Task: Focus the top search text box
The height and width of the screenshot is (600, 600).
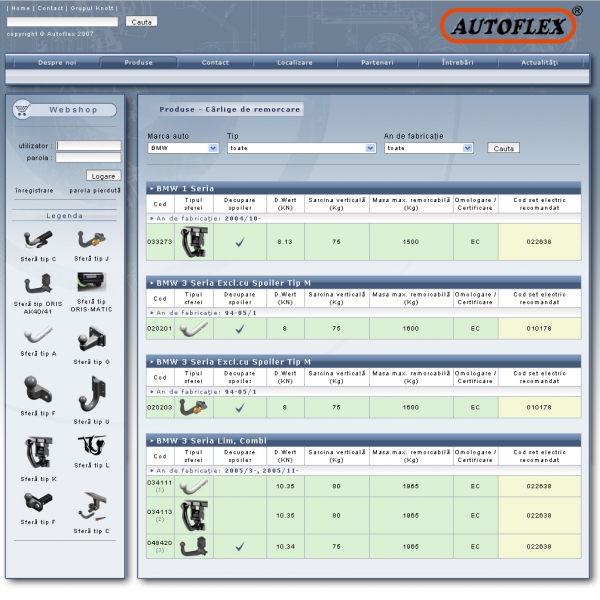Action: tap(62, 22)
